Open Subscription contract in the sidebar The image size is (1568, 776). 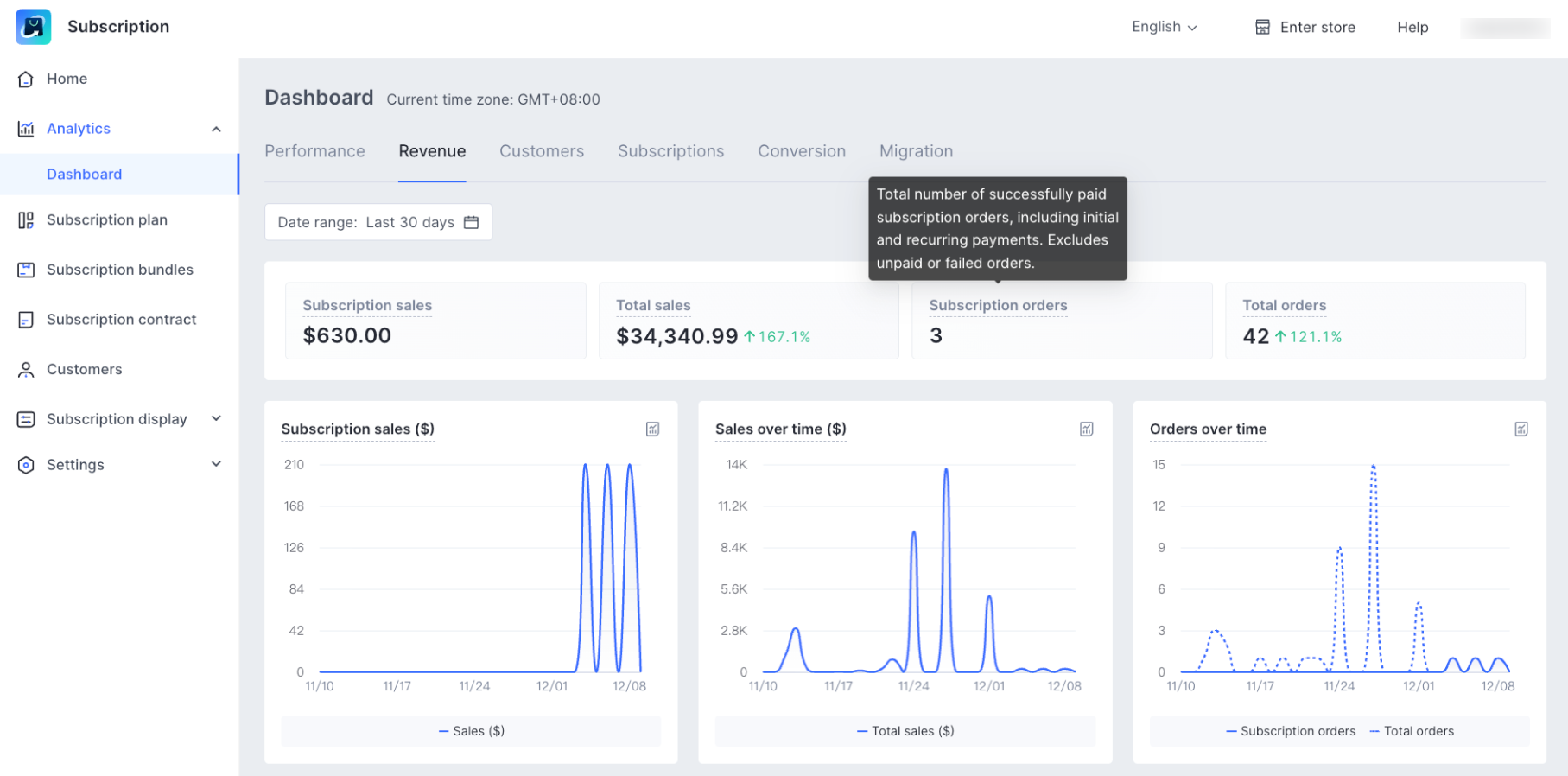point(121,320)
